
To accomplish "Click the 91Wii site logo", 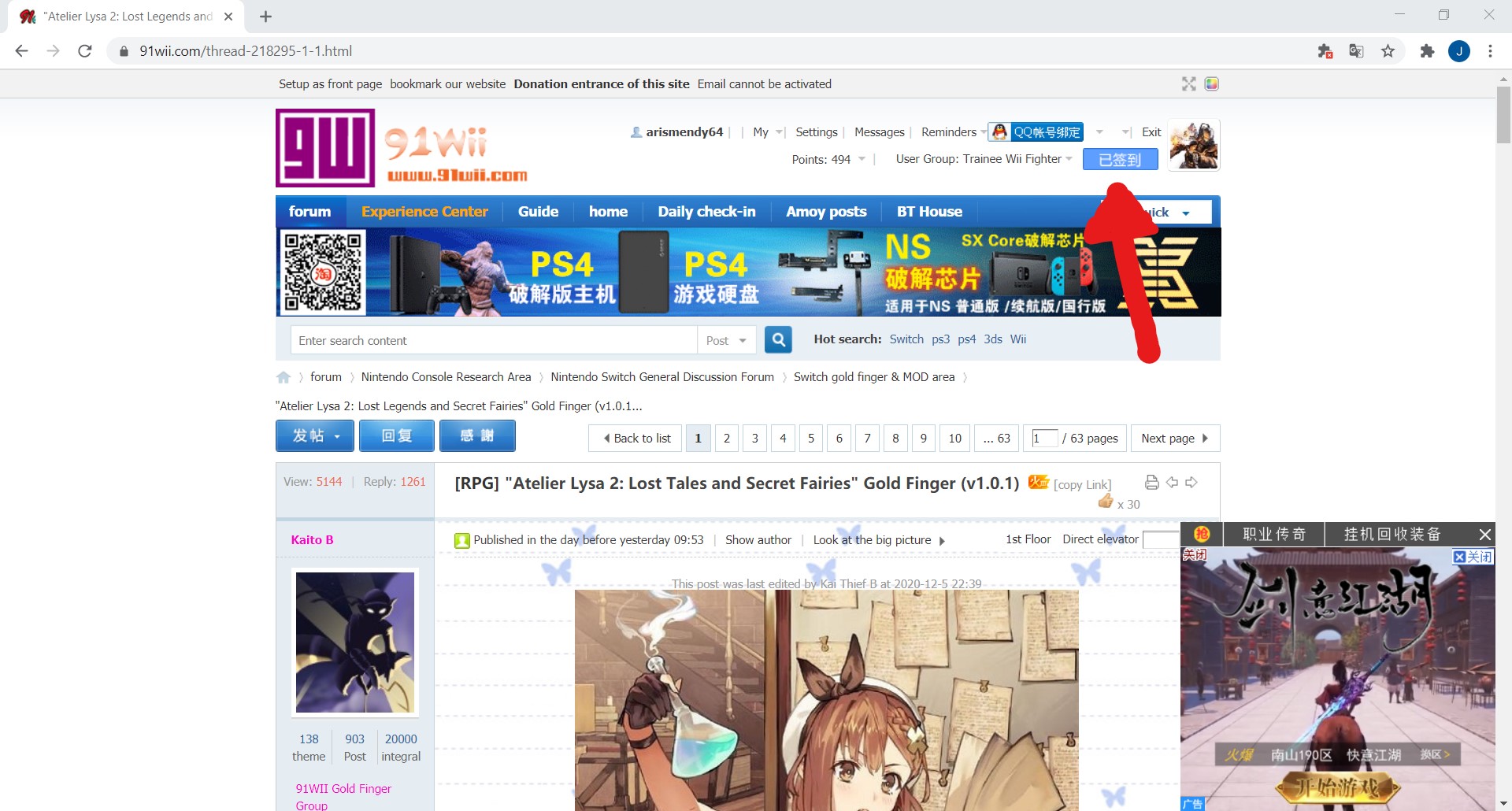I will coord(402,148).
